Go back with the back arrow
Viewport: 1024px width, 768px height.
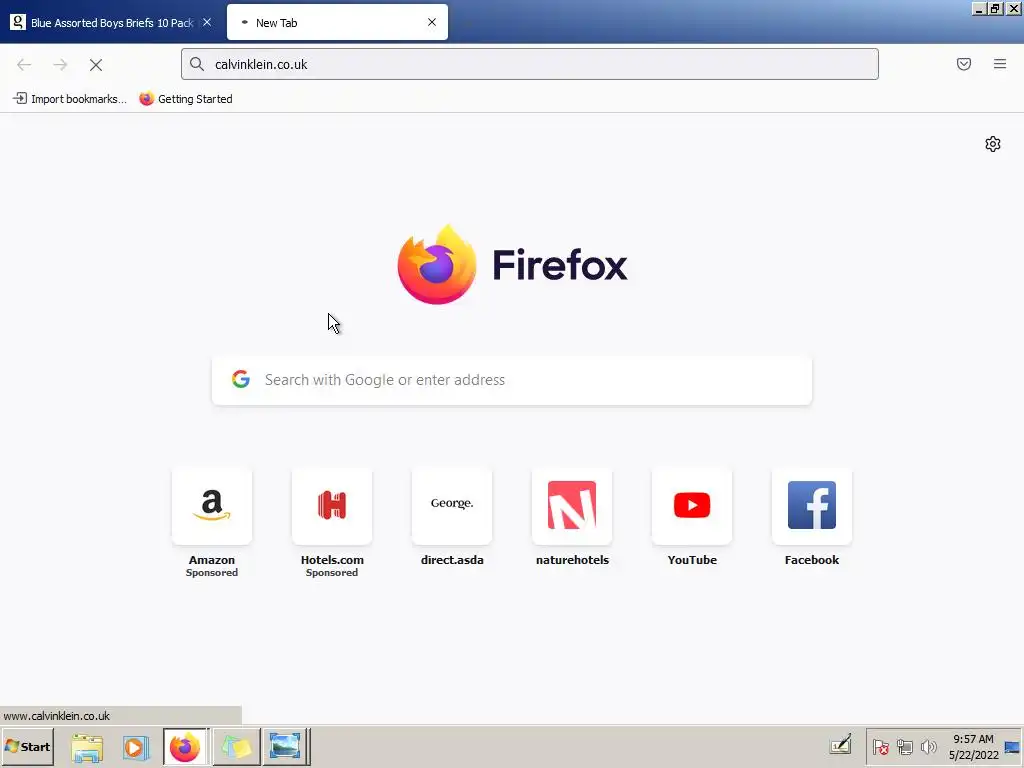[x=24, y=65]
